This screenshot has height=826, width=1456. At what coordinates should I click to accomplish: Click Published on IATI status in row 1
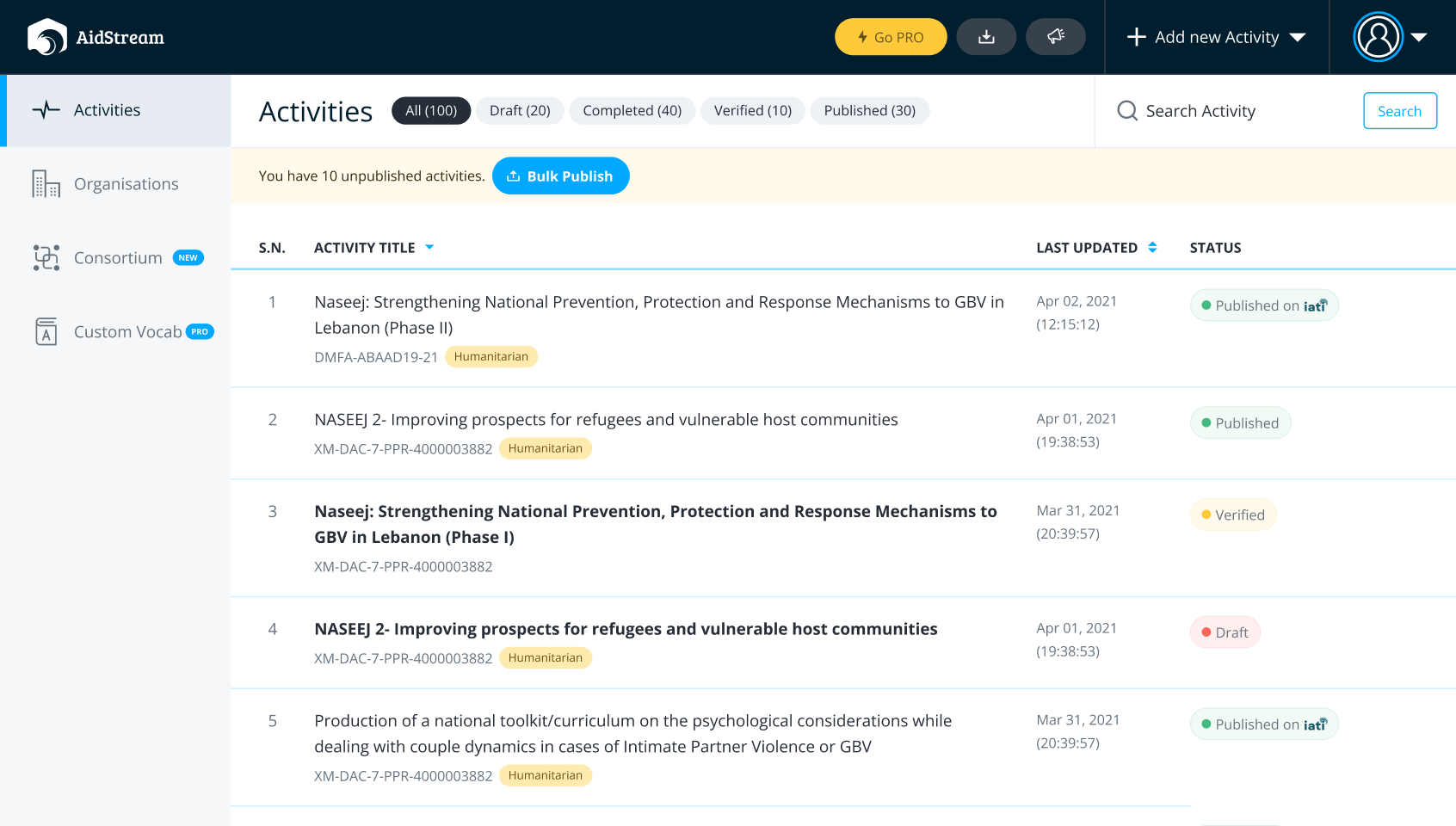1264,305
